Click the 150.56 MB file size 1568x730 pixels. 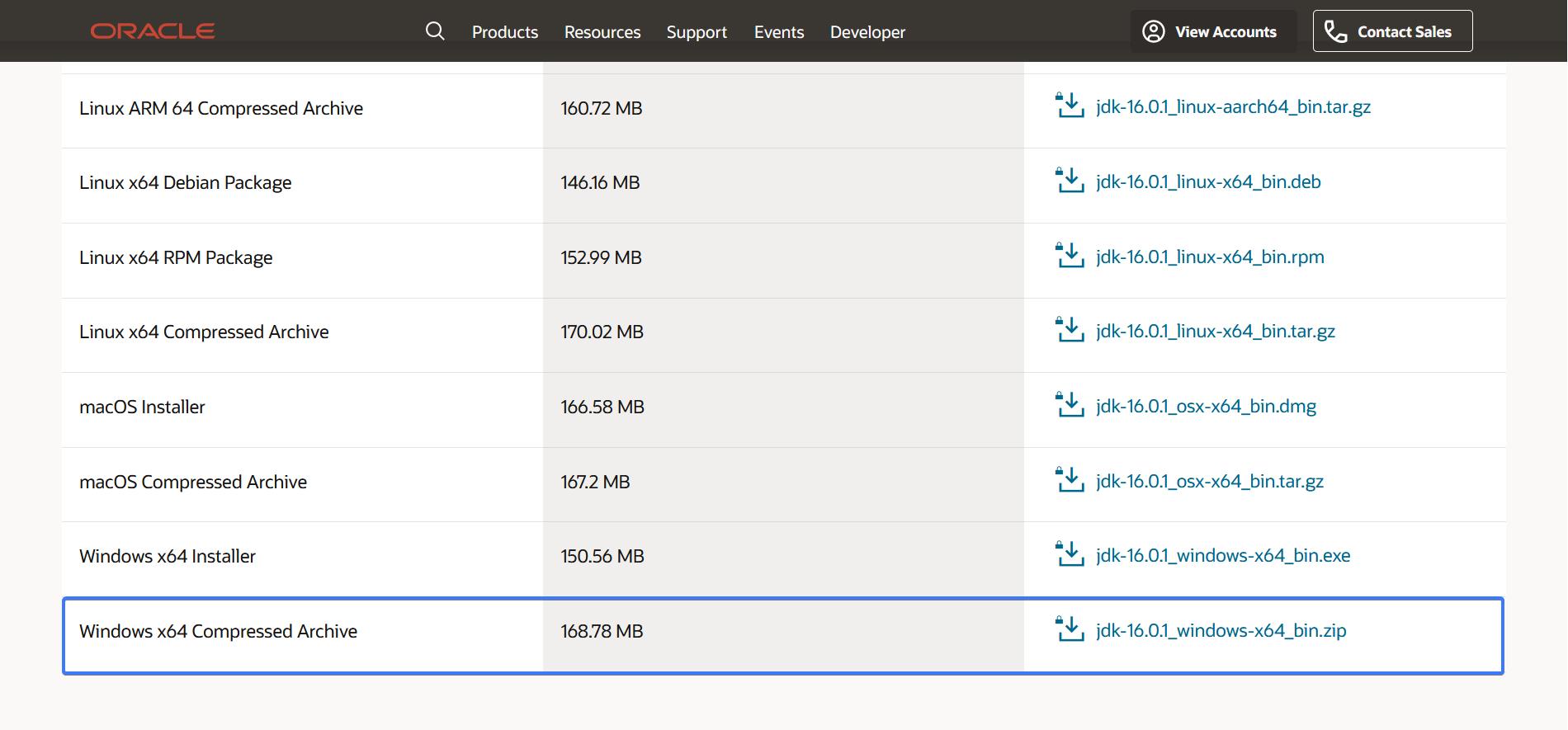tap(602, 557)
